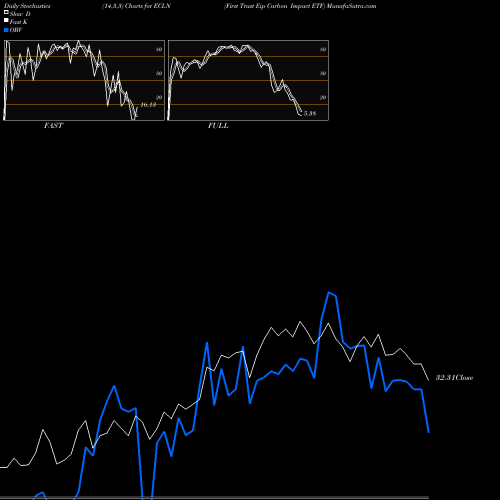Click the 'OBV' legend label
The height and width of the screenshot is (500, 500).
coord(16,30)
